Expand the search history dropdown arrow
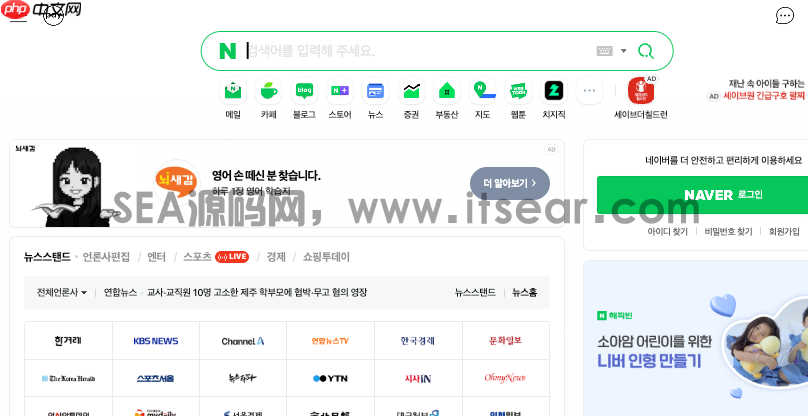The height and width of the screenshot is (416, 808). click(x=624, y=51)
